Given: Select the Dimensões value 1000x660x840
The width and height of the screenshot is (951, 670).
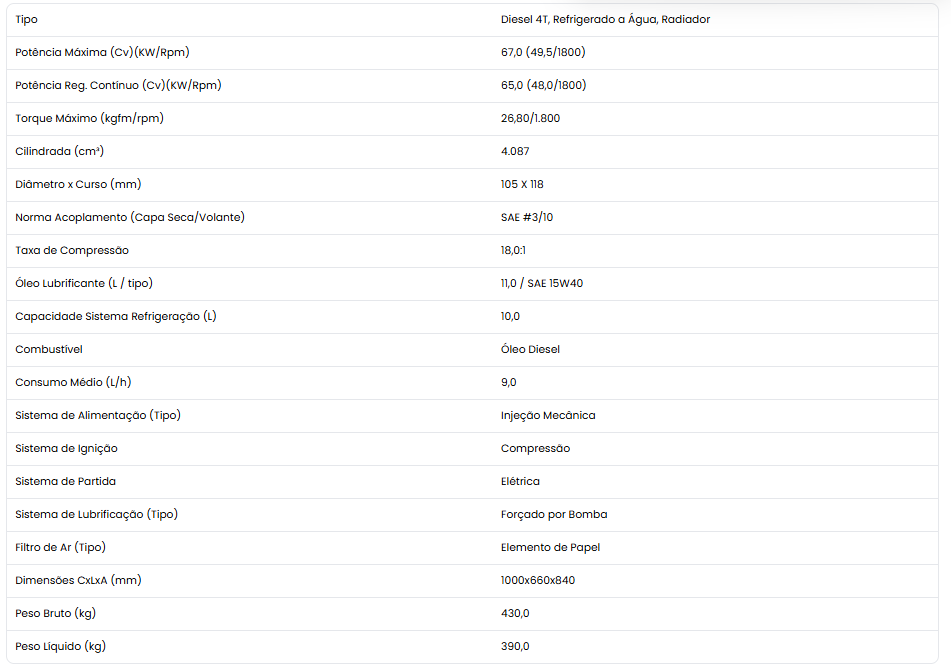Looking at the screenshot, I should 537,580.
